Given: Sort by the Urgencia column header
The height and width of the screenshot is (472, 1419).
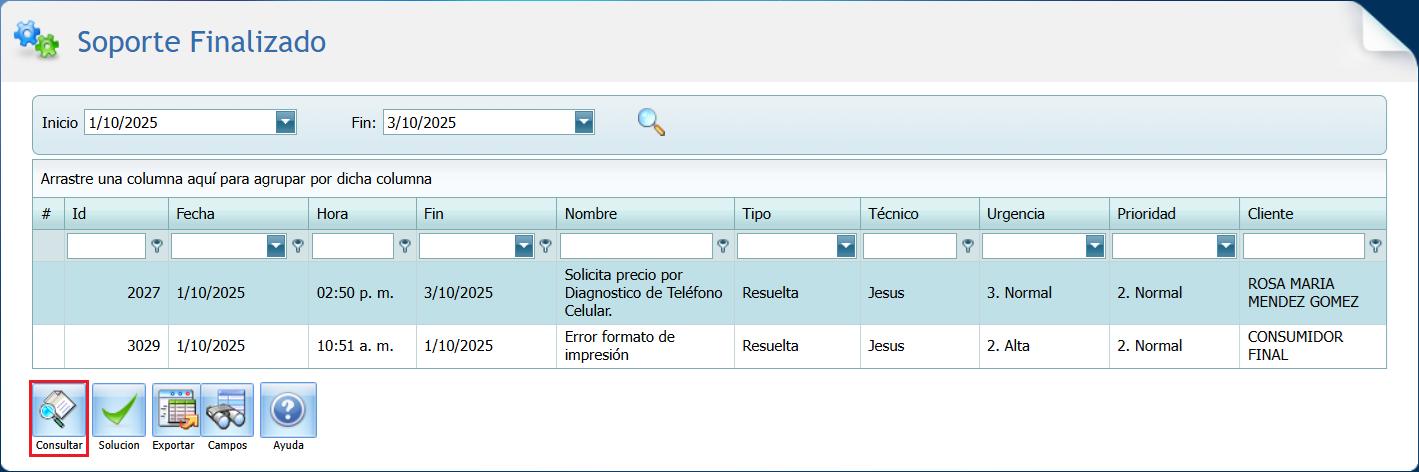Looking at the screenshot, I should click(x=1043, y=214).
